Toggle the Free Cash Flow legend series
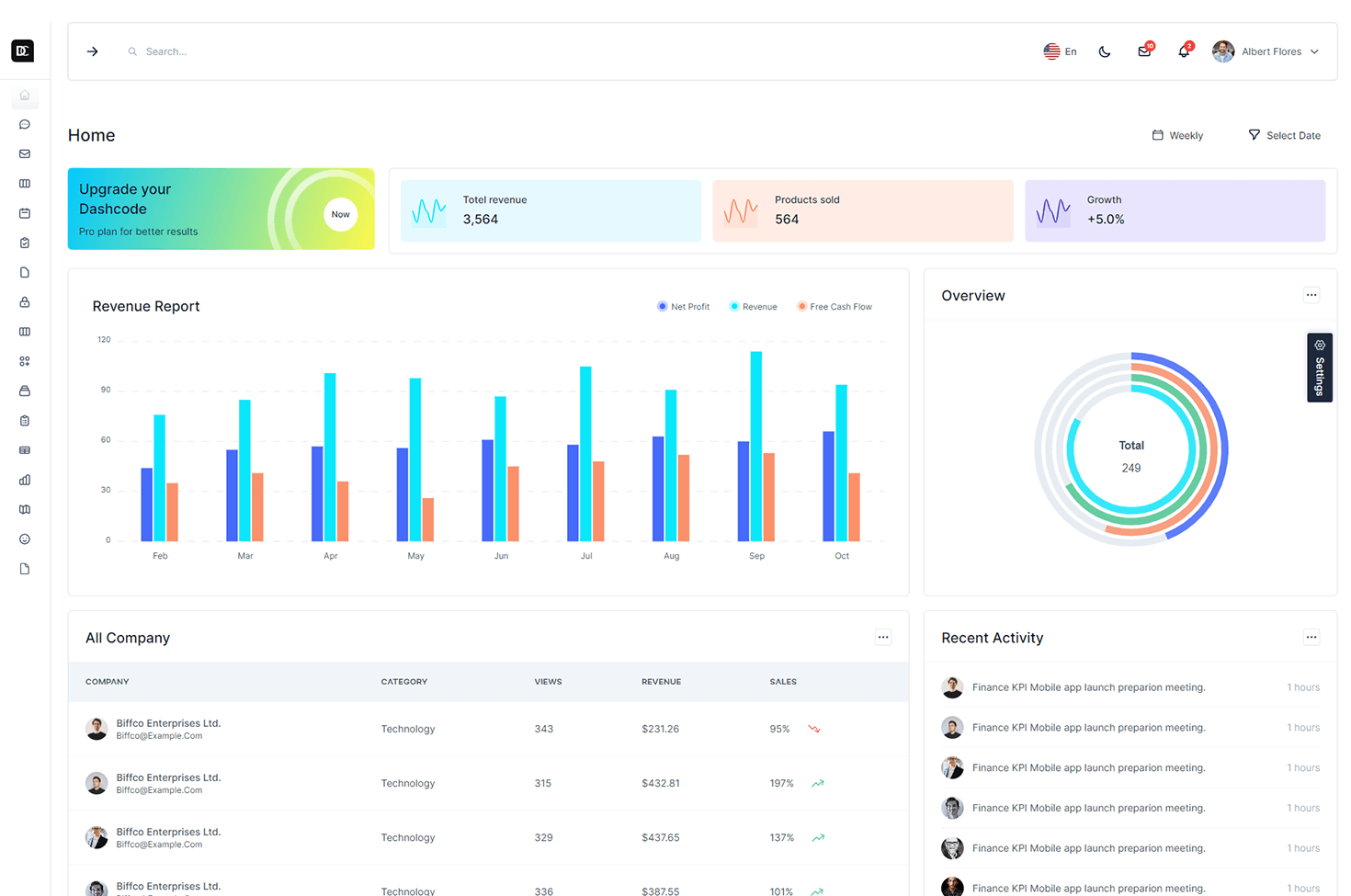 [834, 307]
